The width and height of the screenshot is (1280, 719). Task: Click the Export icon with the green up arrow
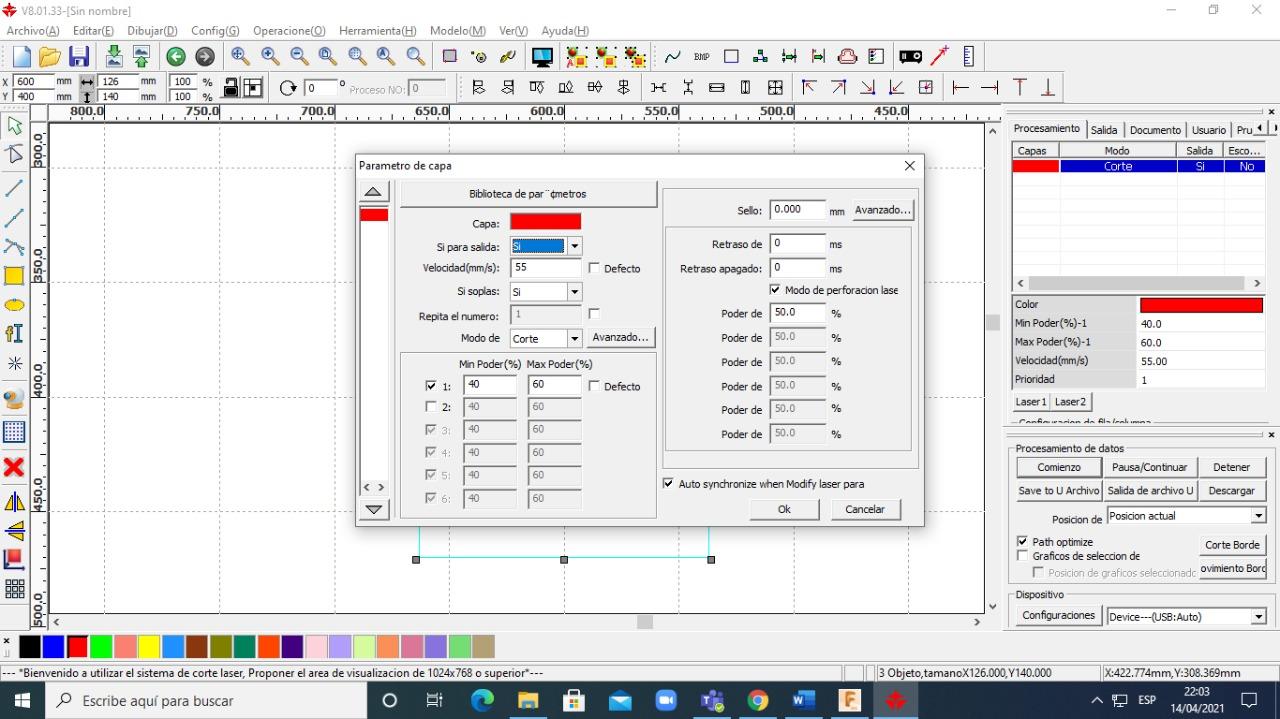pos(142,57)
